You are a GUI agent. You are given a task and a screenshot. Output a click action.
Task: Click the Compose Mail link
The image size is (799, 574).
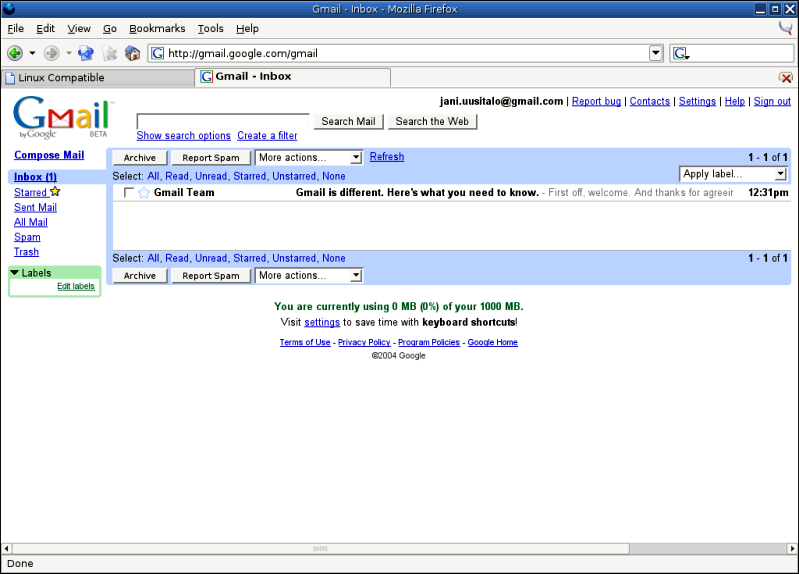click(49, 155)
